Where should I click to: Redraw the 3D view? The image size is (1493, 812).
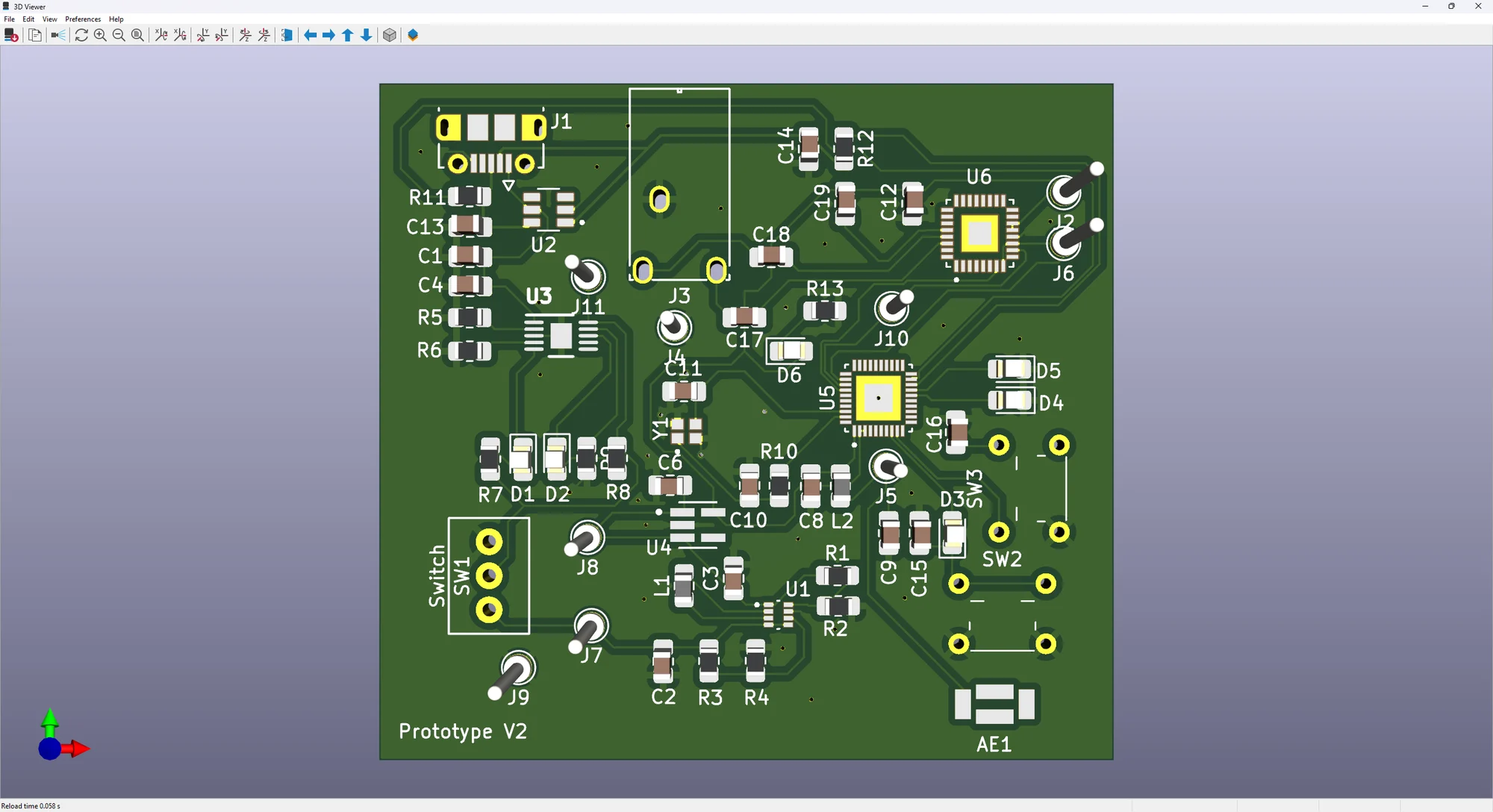click(x=81, y=35)
